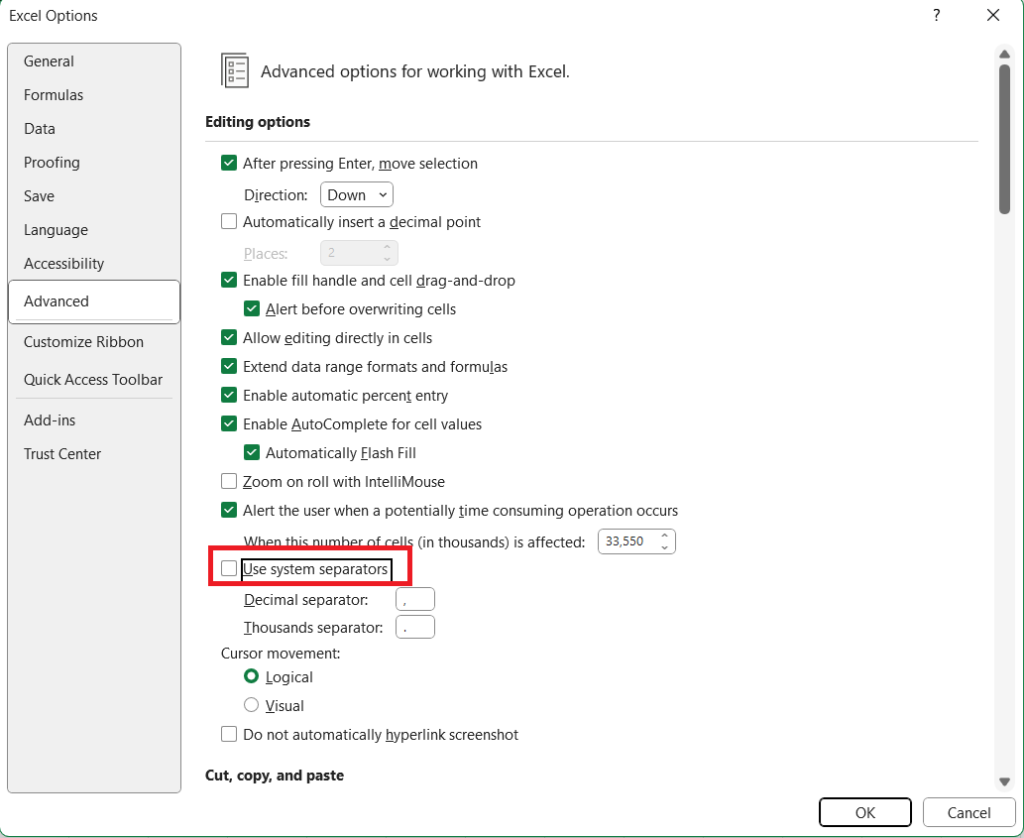Click the Decimal separator input field

coord(415,600)
